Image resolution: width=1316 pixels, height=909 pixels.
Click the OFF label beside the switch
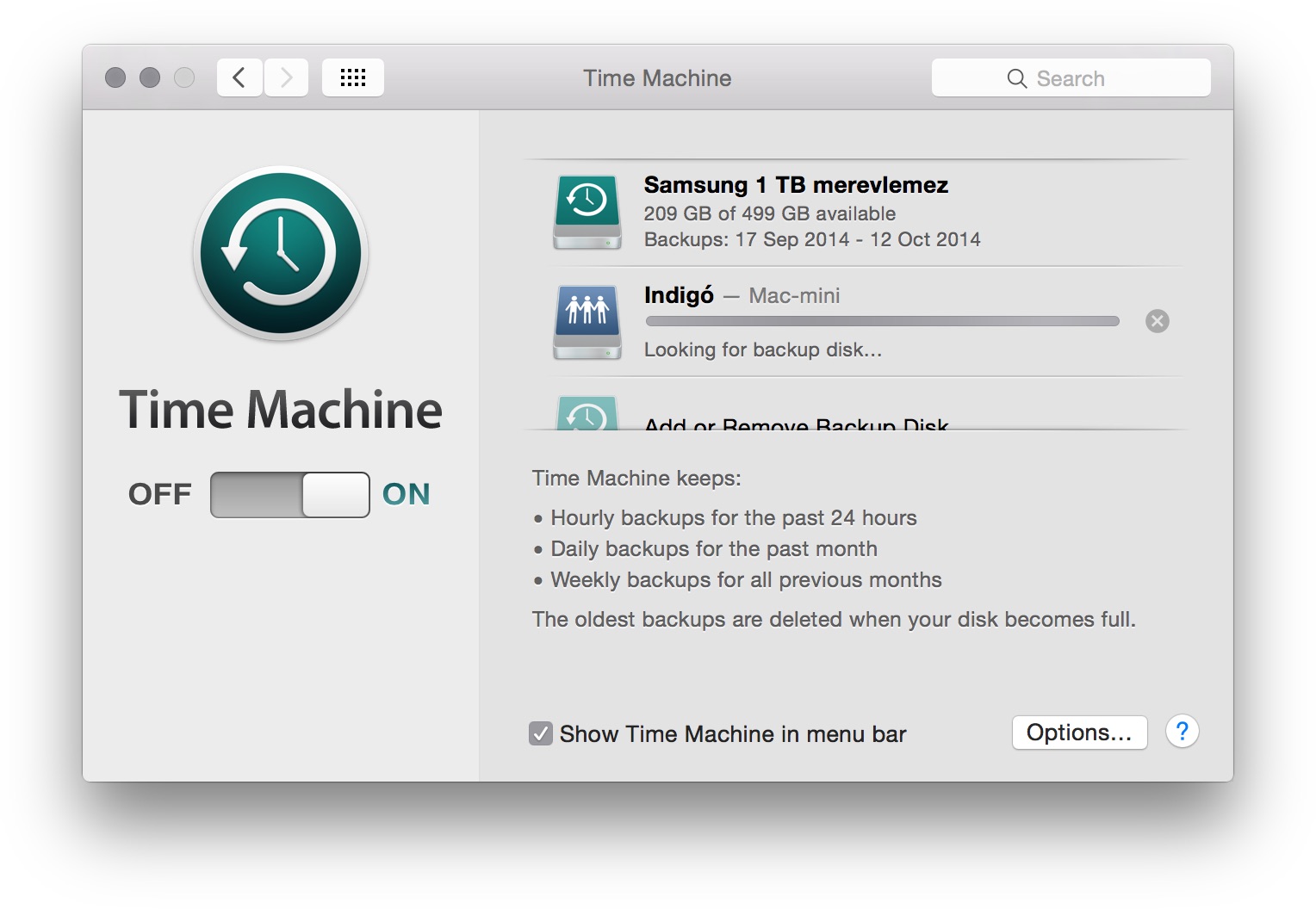[160, 494]
